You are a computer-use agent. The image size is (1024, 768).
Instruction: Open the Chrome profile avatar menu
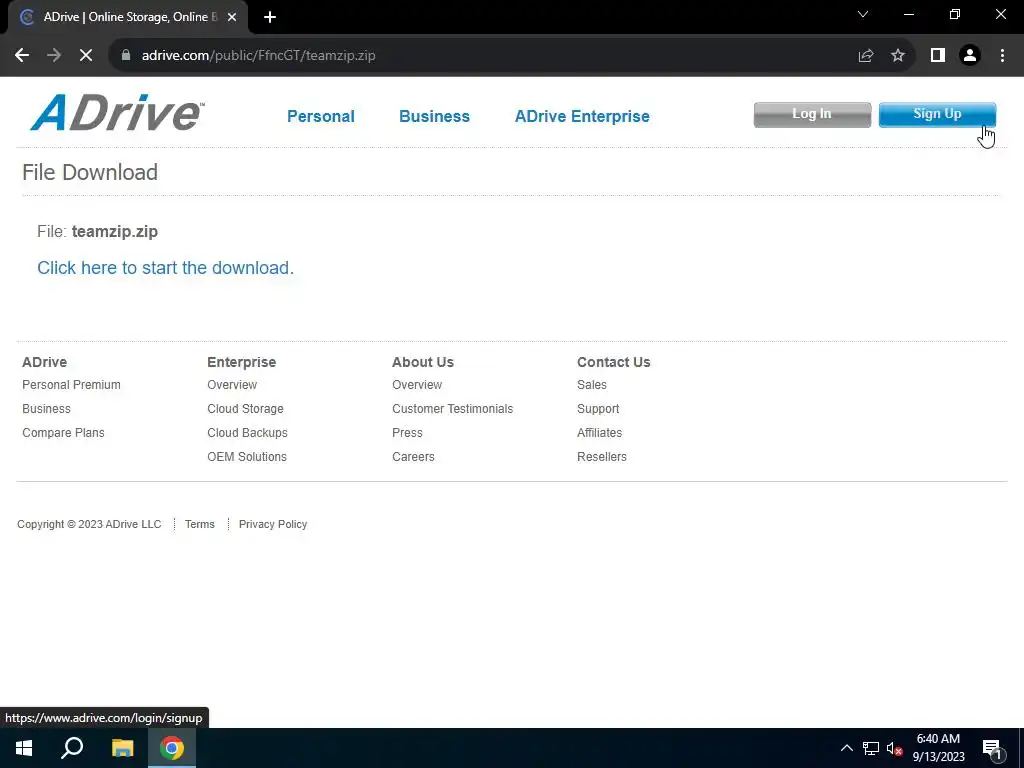[970, 56]
